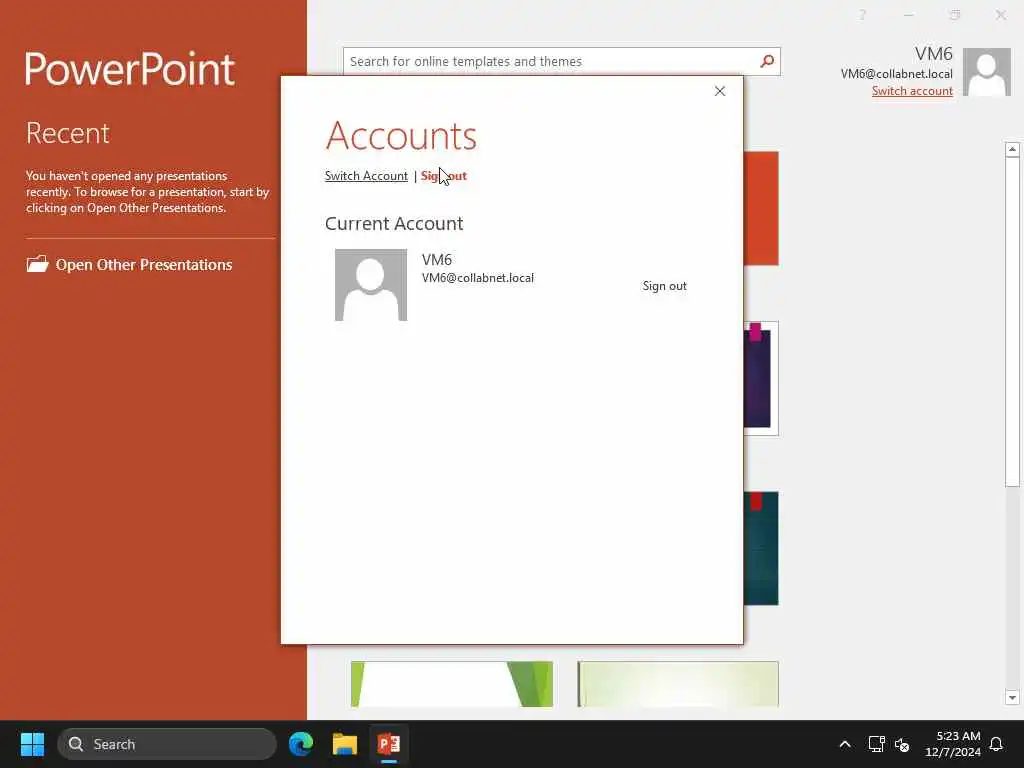This screenshot has width=1024, height=768.
Task: Open File Explorer from taskbar
Action: [x=345, y=744]
